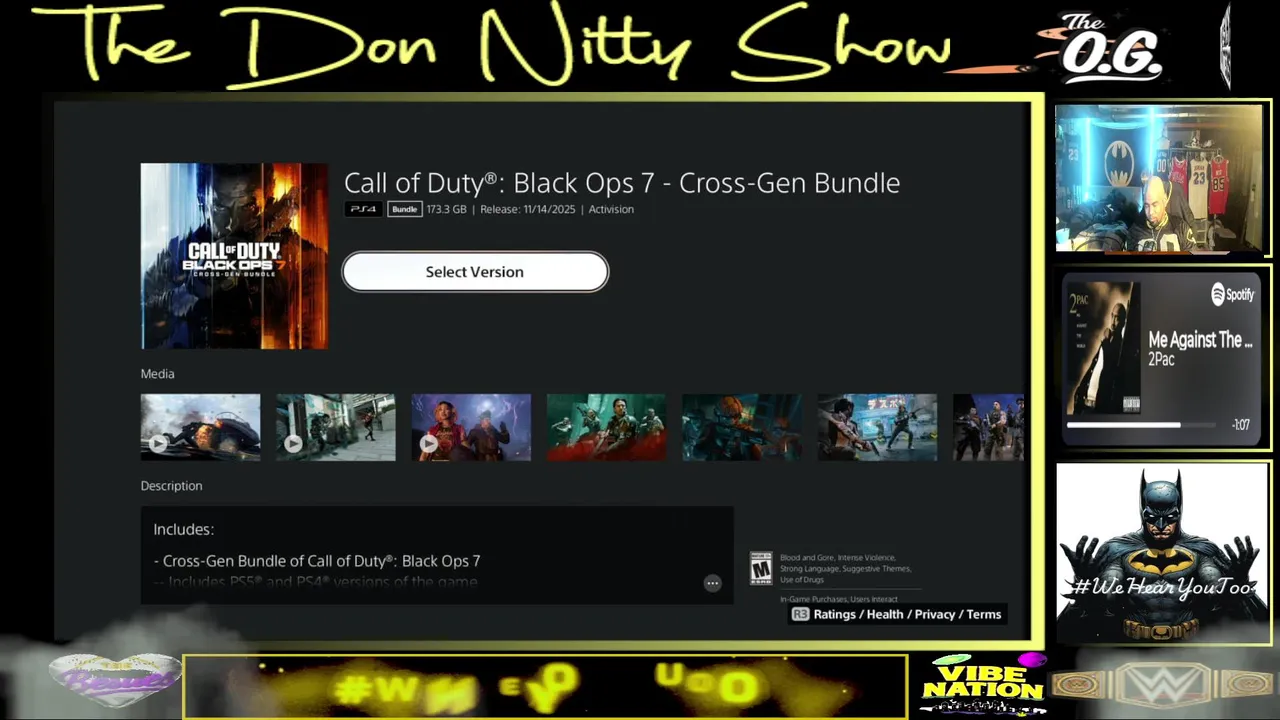The image size is (1280, 720).
Task: Open the Black Ops 7 cover art
Action: (x=234, y=256)
